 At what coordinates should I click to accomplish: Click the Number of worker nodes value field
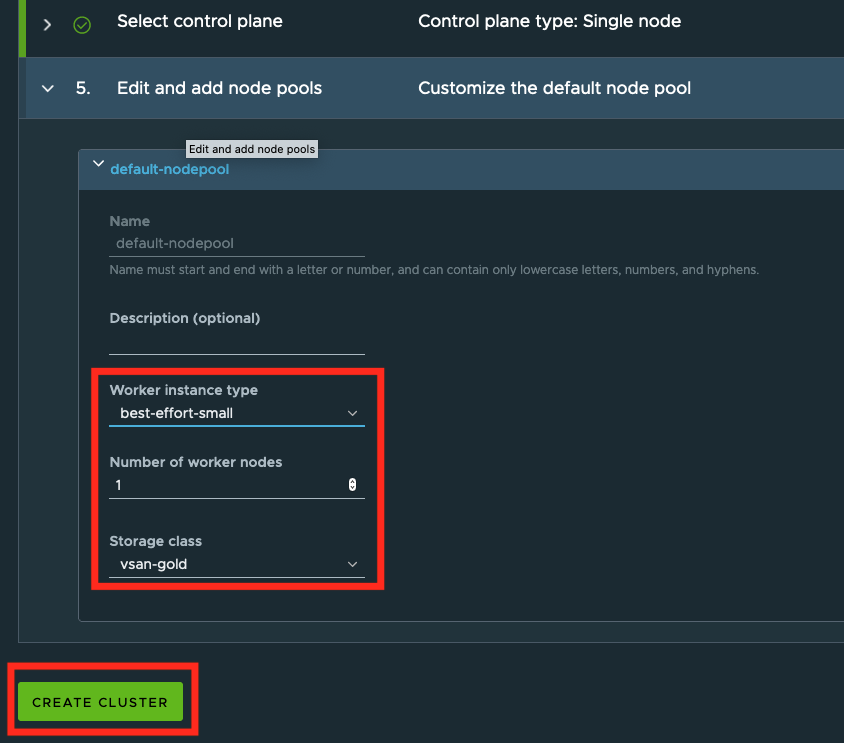click(x=230, y=484)
